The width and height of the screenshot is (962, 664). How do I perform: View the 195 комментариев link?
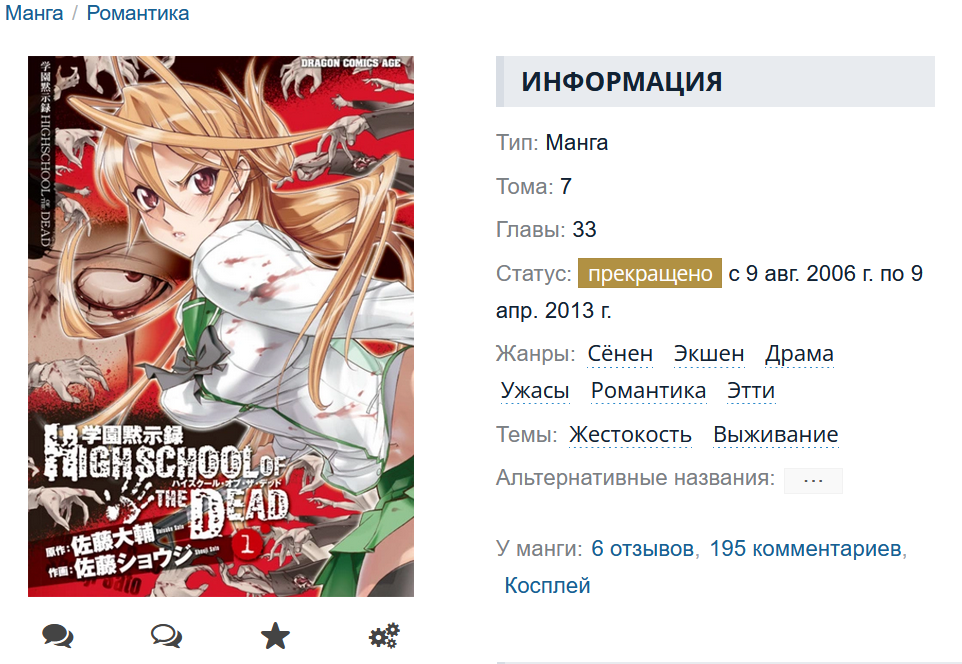point(805,549)
